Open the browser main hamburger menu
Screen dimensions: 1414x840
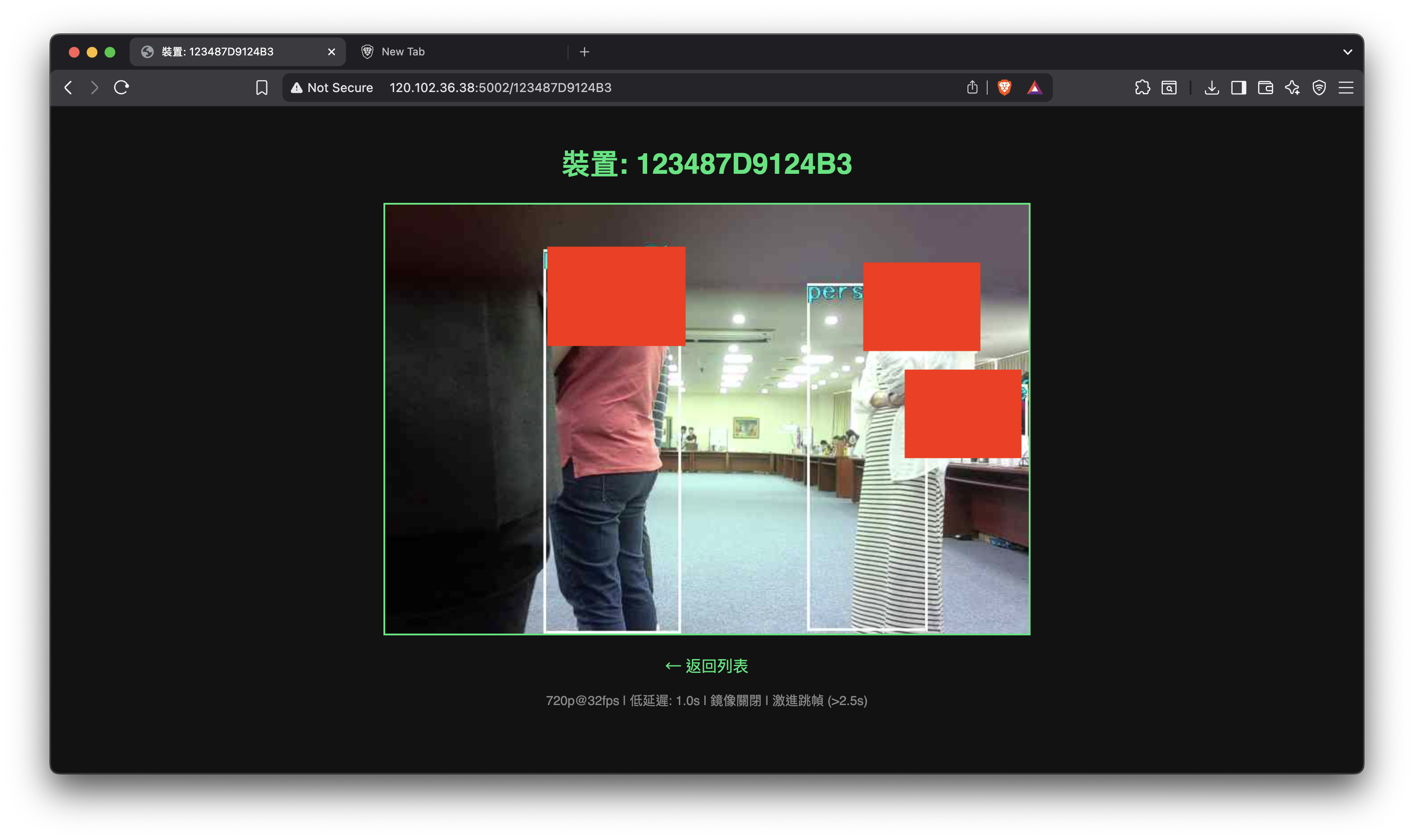1346,88
